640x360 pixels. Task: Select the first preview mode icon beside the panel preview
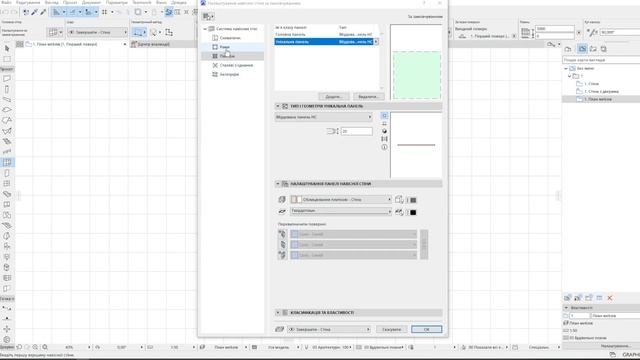coord(384,116)
